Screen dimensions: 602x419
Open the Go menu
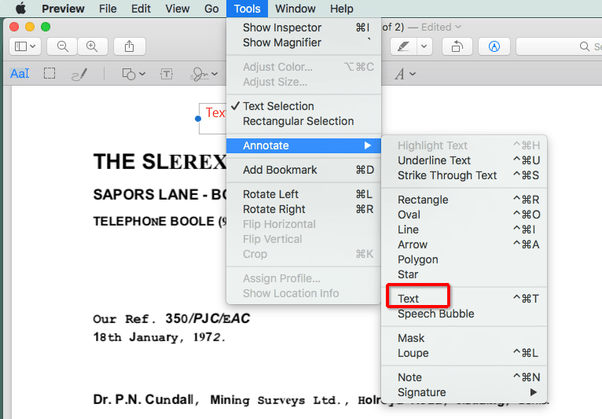coord(212,8)
